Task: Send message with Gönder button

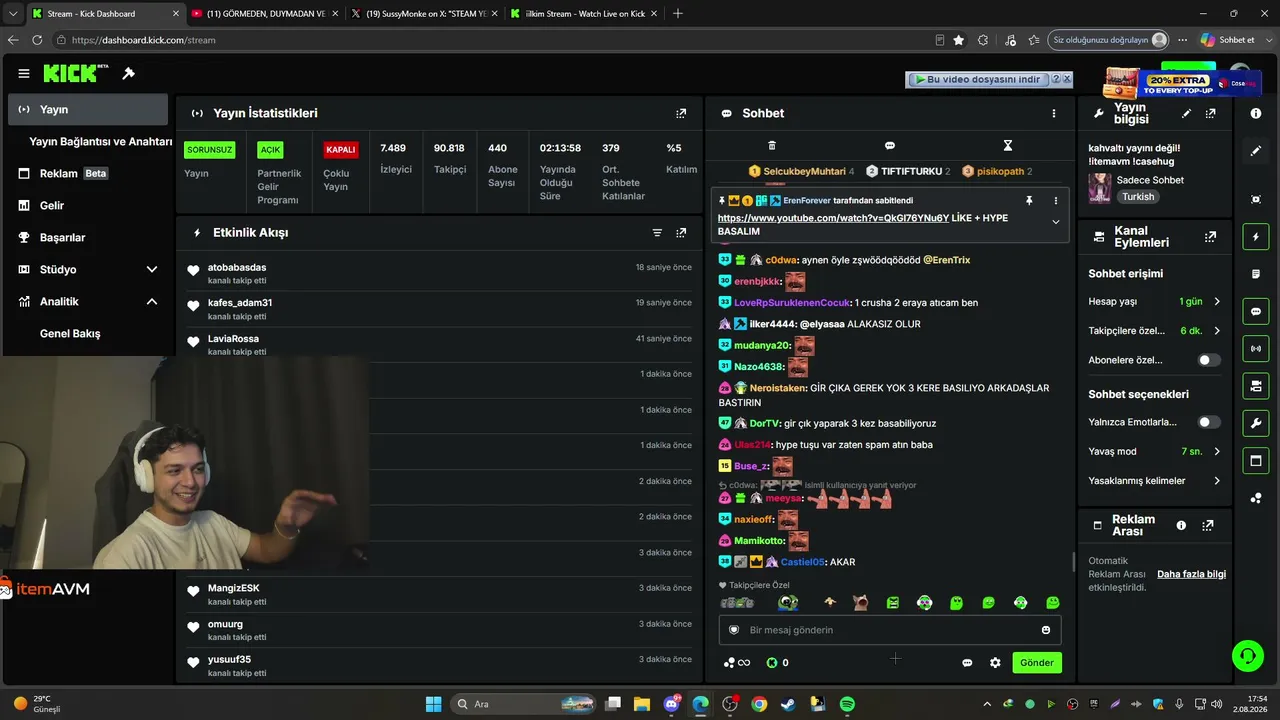Action: 1036,662
